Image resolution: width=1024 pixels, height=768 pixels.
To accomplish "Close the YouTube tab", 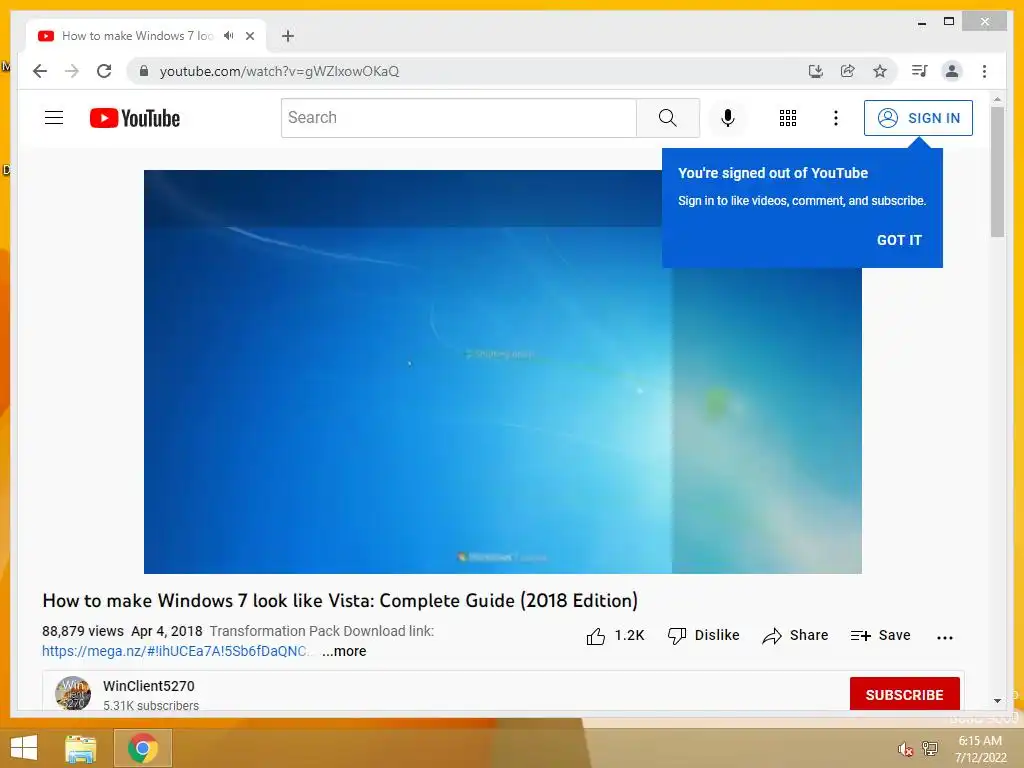I will pyautogui.click(x=249, y=36).
